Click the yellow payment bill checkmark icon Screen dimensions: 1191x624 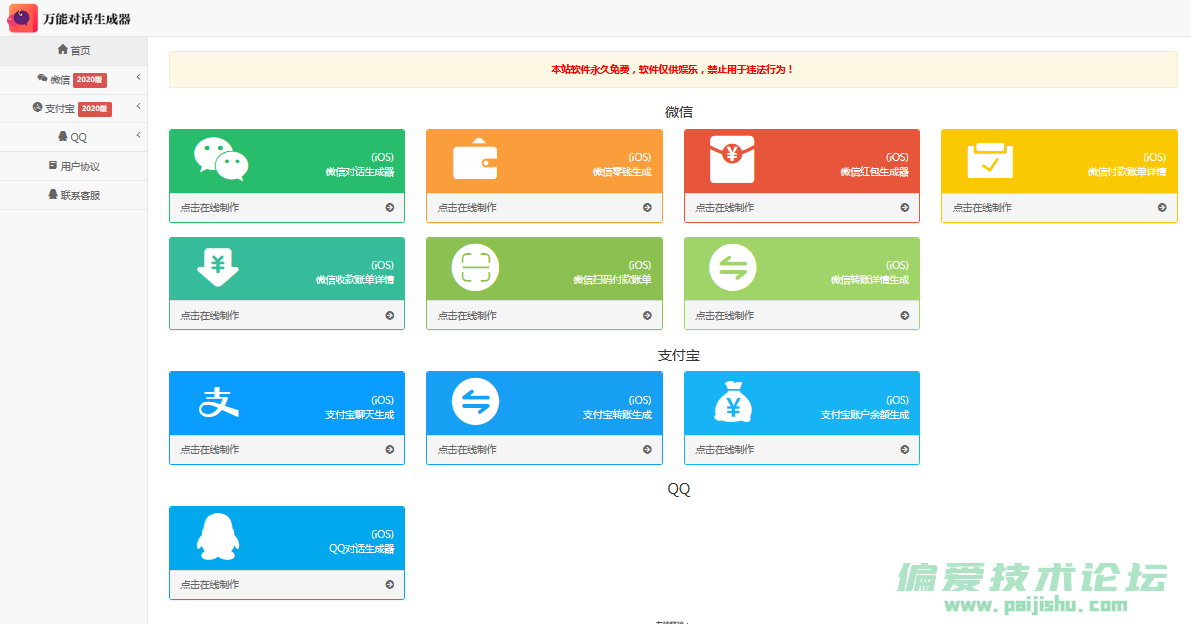coord(990,160)
